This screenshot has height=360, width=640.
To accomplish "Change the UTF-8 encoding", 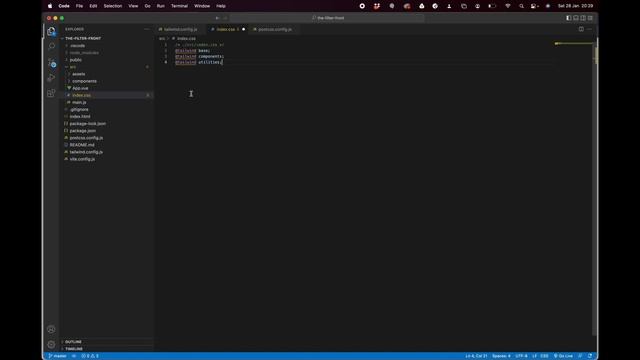I will 521,356.
